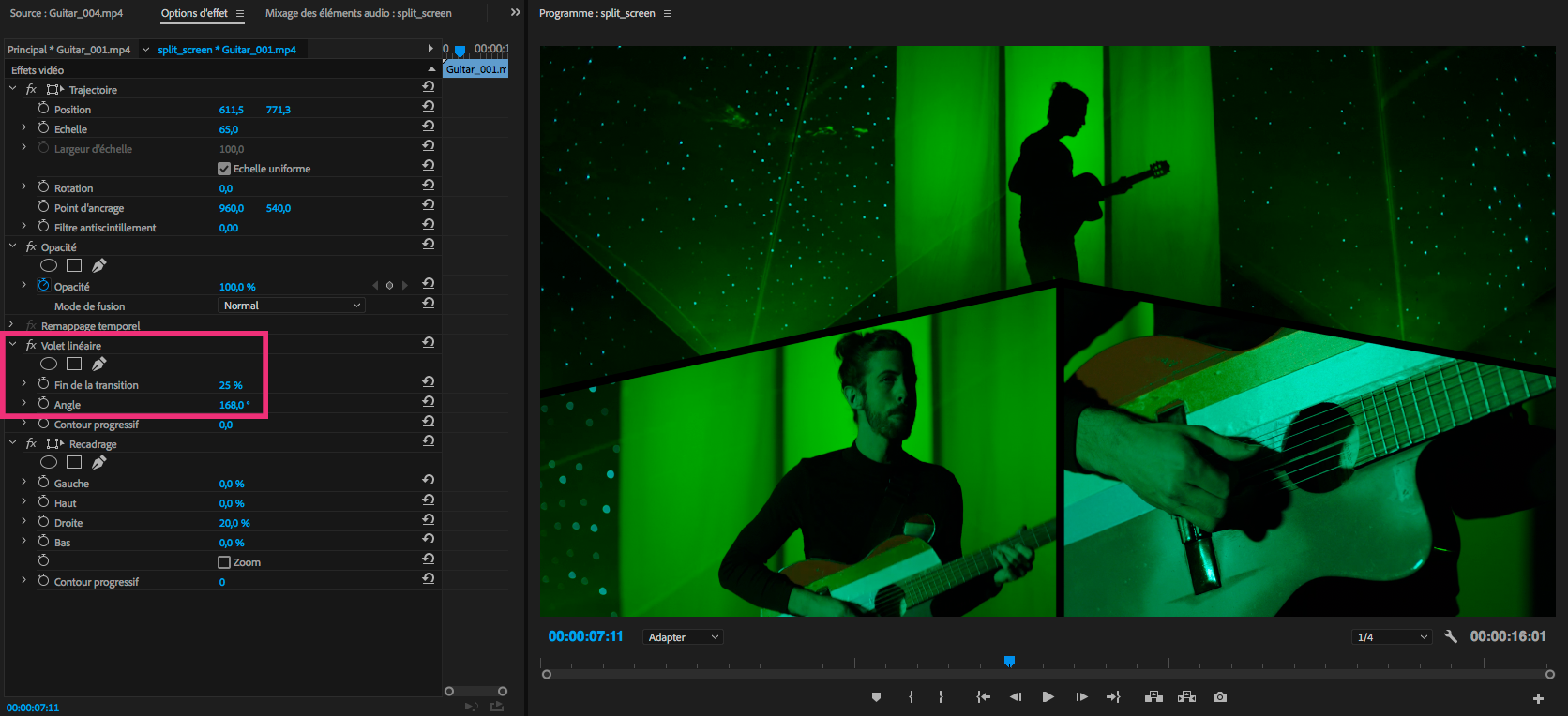1568x716 pixels.
Task: Select Guitar_001 clip in effect timeline
Action: pyautogui.click(x=476, y=69)
